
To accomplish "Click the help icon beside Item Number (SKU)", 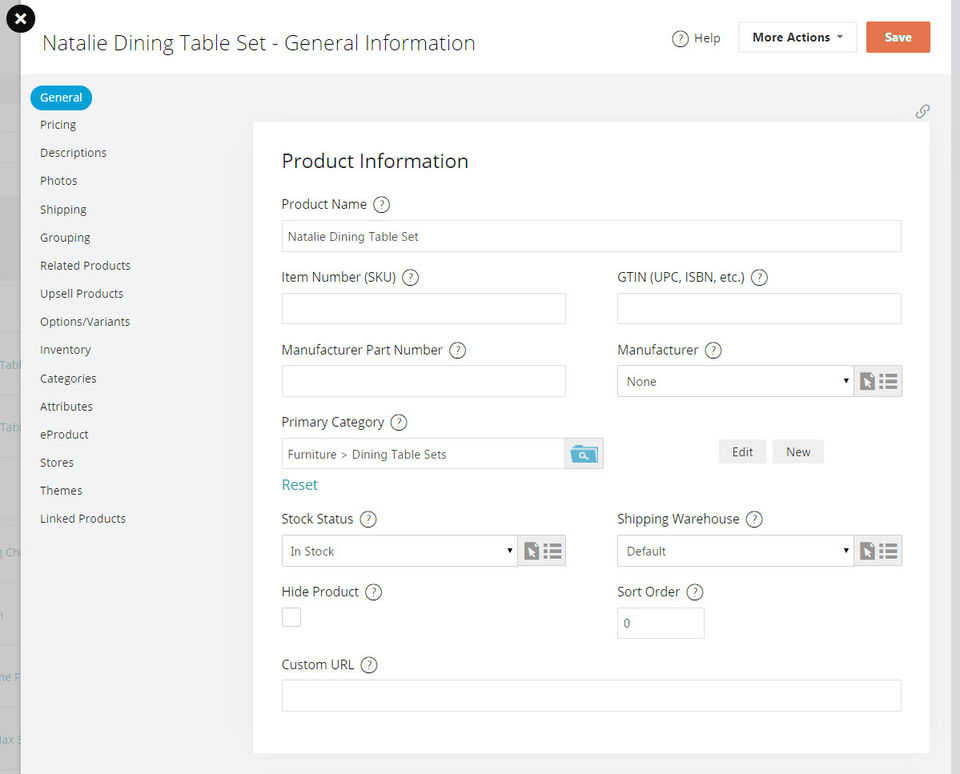I will click(x=410, y=277).
